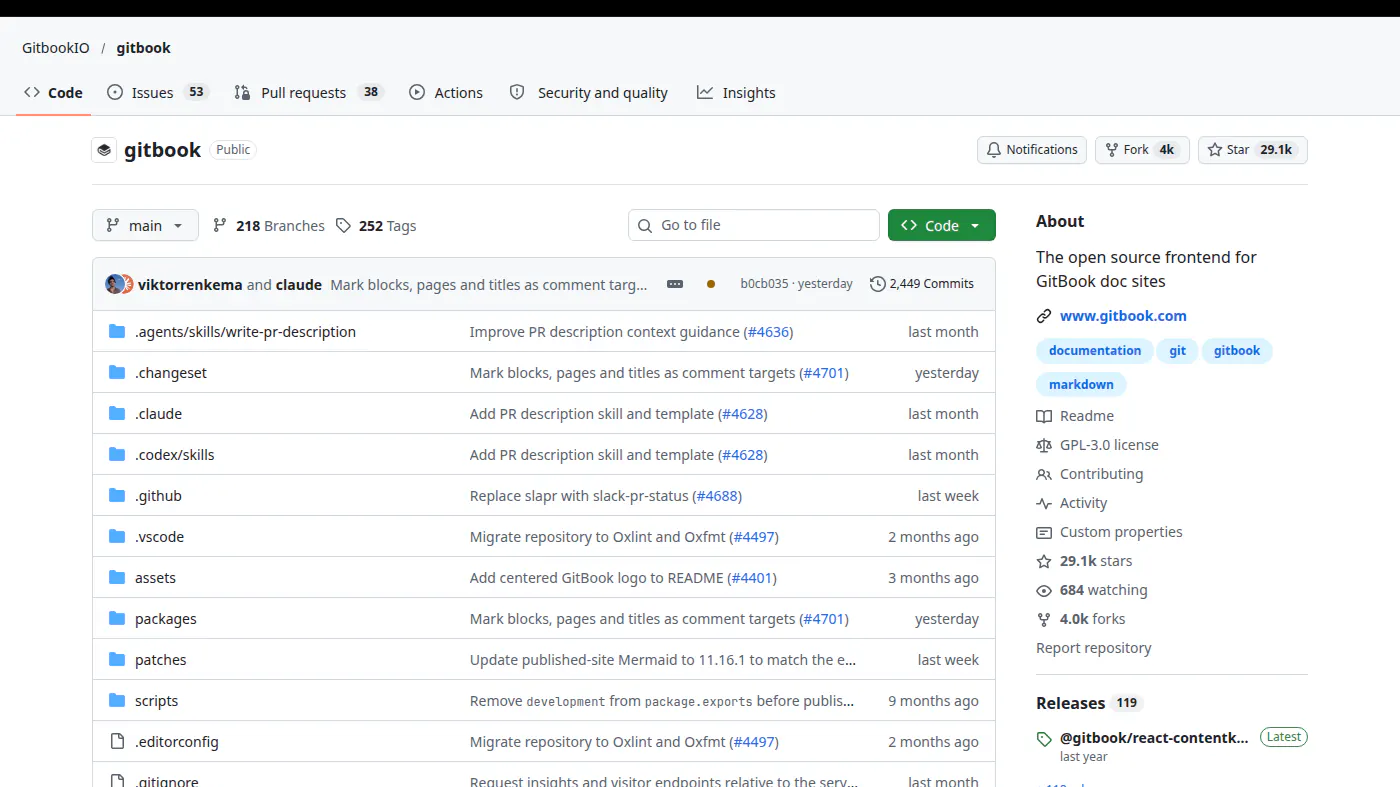This screenshot has height=787, width=1400.
Task: Click the eye icon beside 684 watching
Action: [1044, 590]
